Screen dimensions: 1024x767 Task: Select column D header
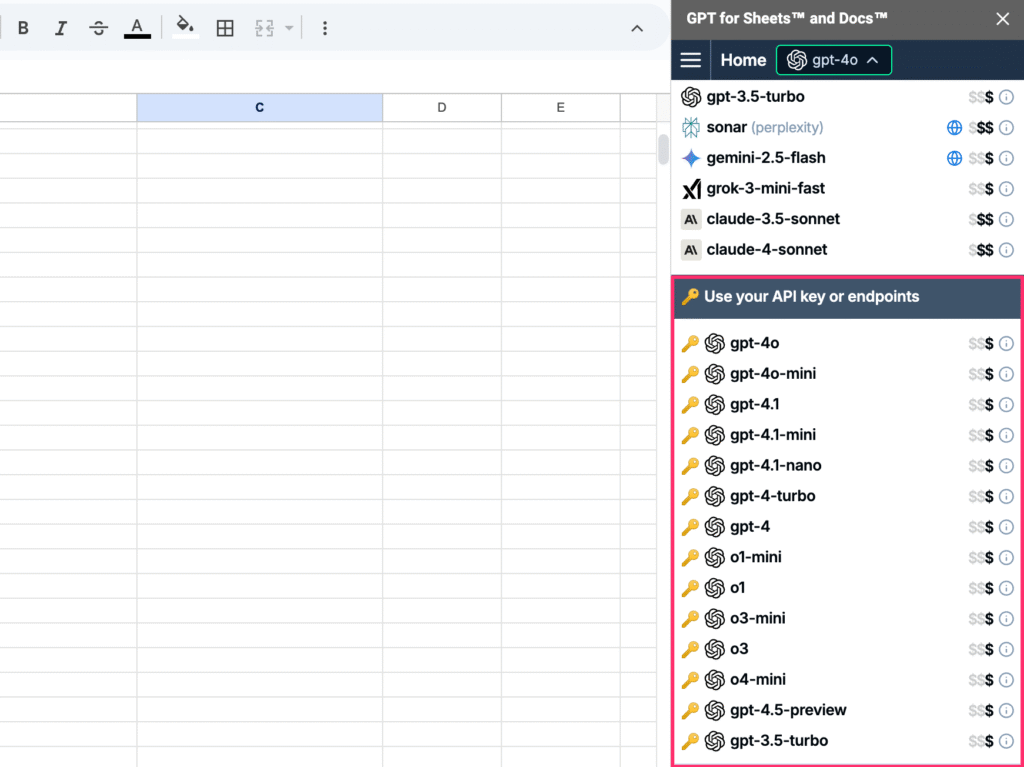click(x=441, y=107)
